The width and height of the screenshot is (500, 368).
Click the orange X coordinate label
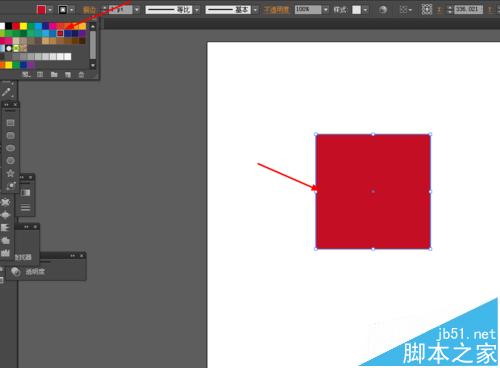point(440,10)
